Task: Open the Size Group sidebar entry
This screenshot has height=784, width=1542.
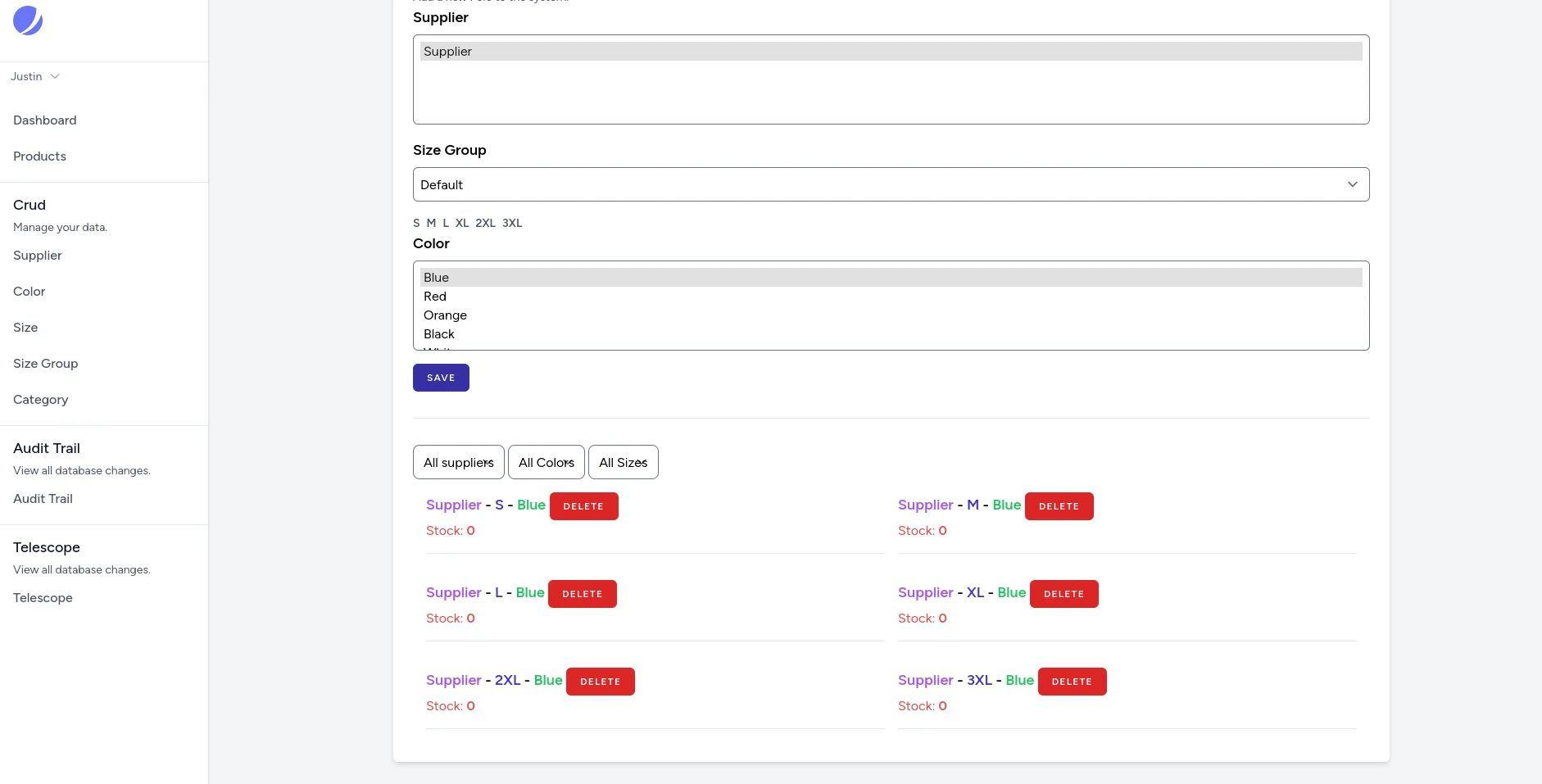Action: pos(45,363)
